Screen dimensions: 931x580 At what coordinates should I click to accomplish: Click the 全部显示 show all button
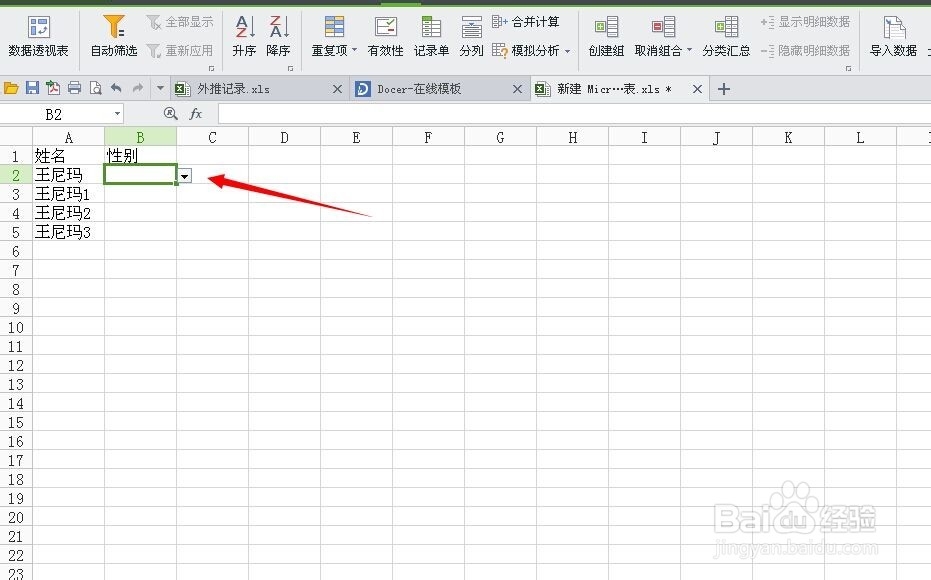(180, 22)
